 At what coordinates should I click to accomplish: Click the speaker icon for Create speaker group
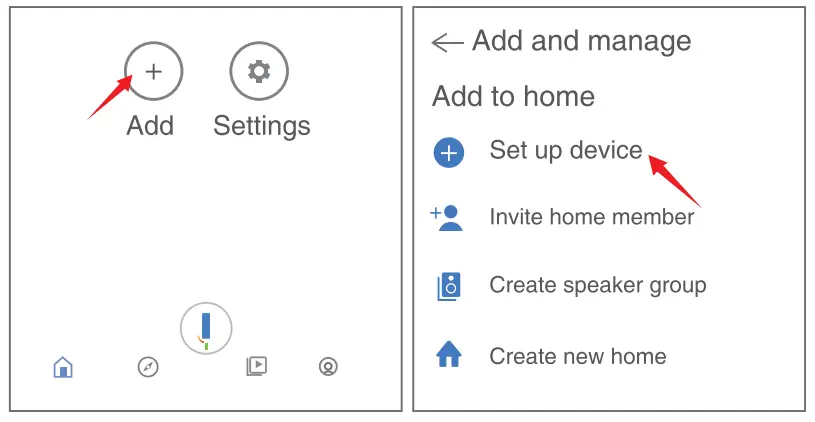[449, 286]
